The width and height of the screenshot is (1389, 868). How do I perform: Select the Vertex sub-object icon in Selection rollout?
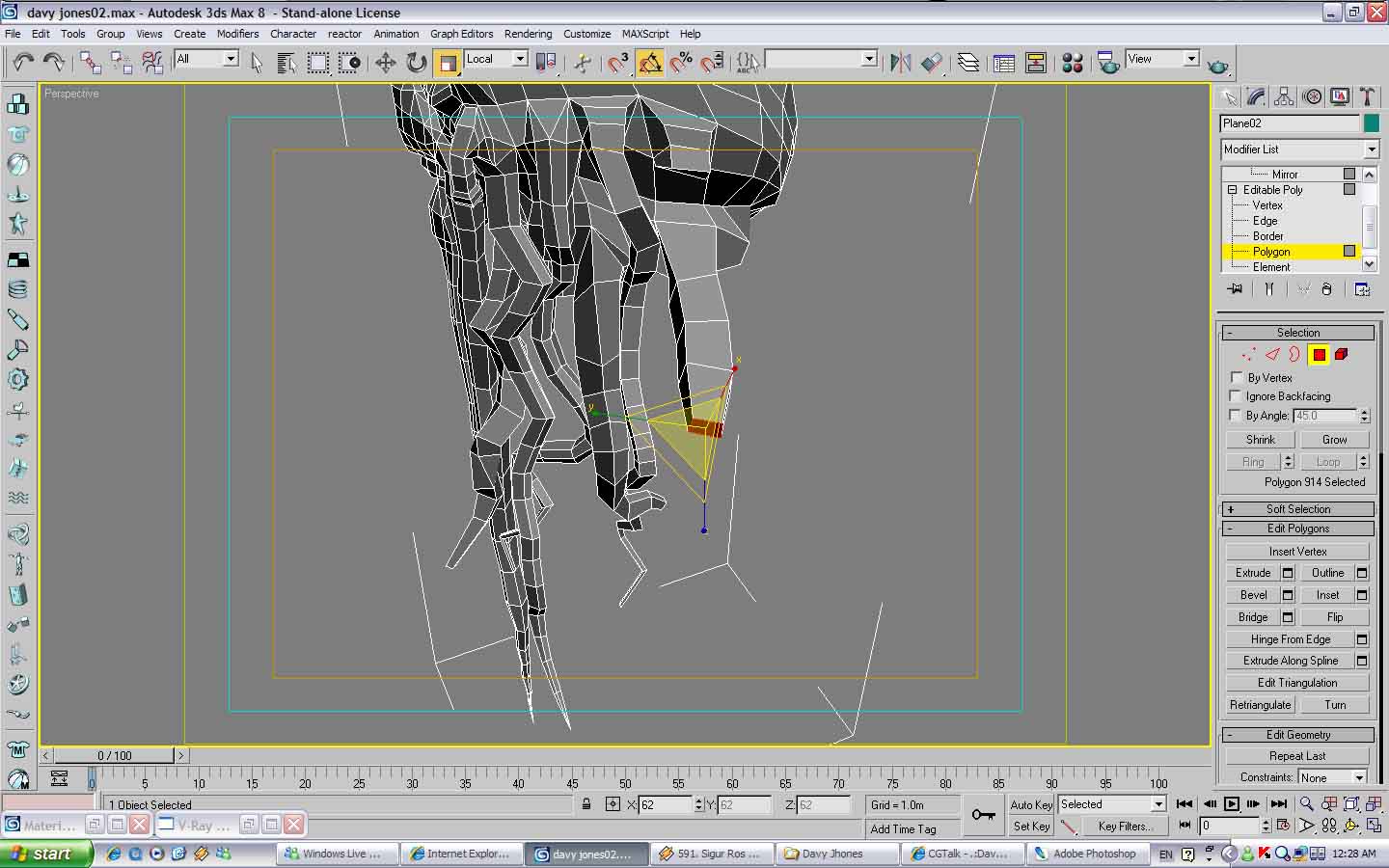click(1249, 355)
